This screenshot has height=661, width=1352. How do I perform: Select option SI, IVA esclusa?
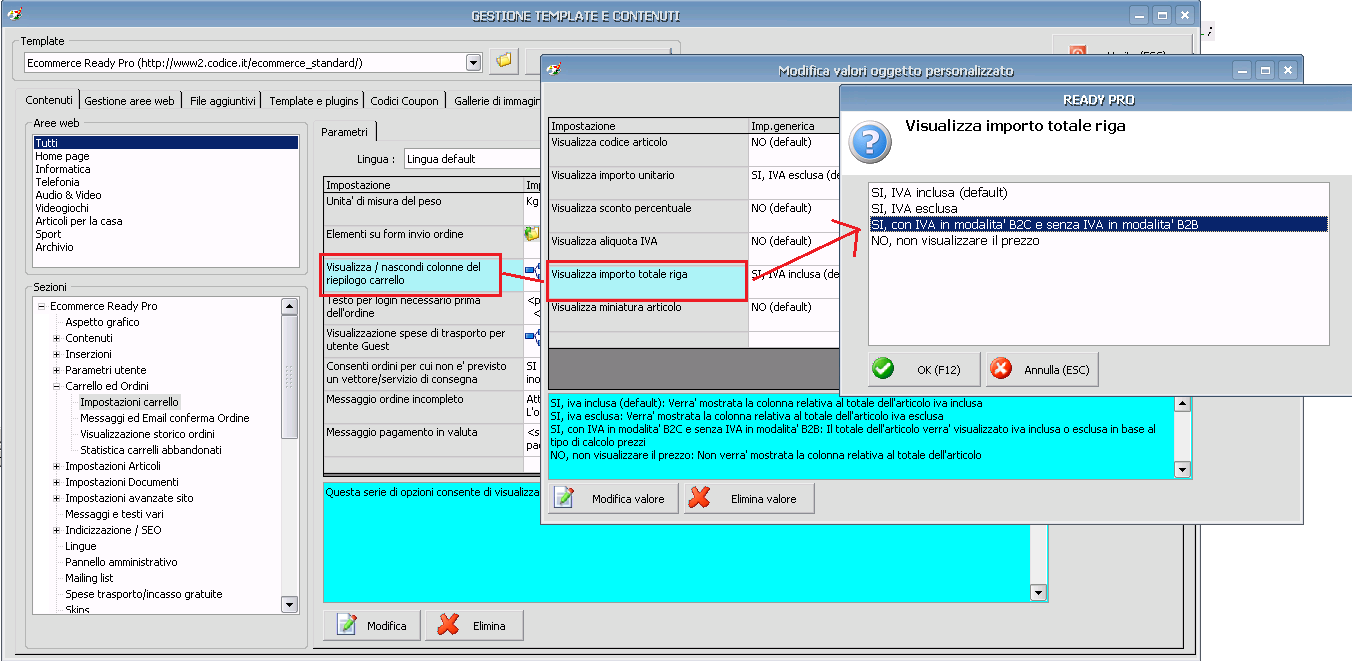1098,208
